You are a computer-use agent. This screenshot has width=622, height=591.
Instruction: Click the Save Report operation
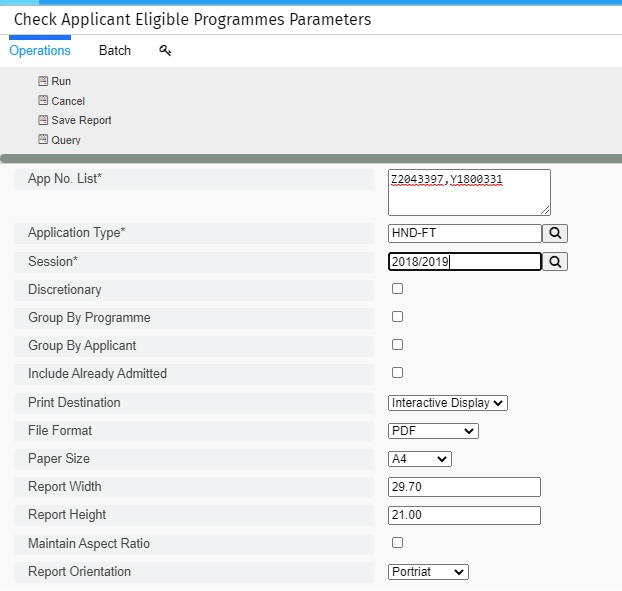click(x=81, y=120)
